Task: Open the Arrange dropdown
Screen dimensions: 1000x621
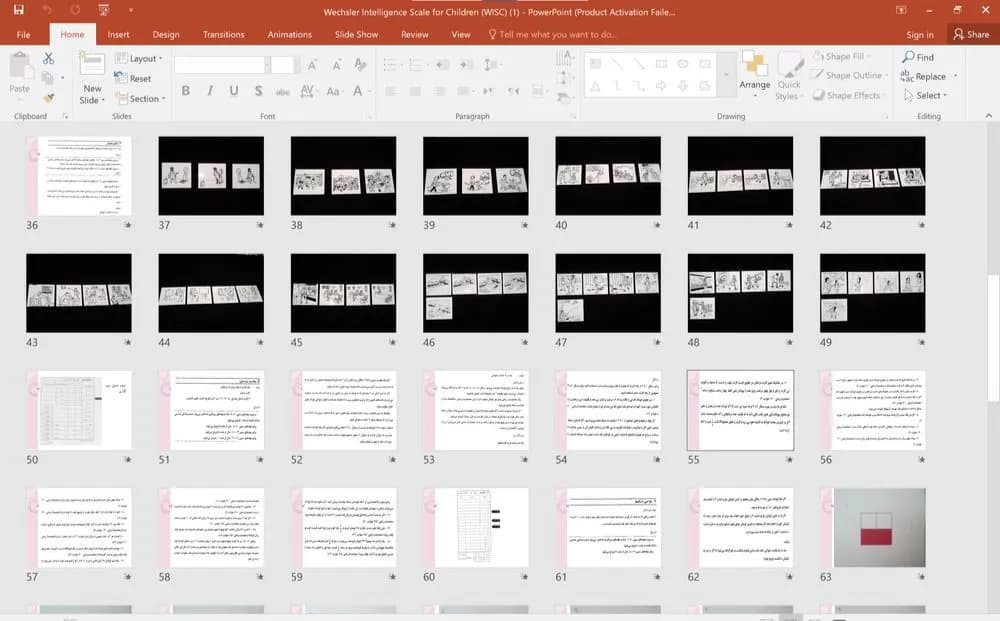Action: [x=754, y=76]
